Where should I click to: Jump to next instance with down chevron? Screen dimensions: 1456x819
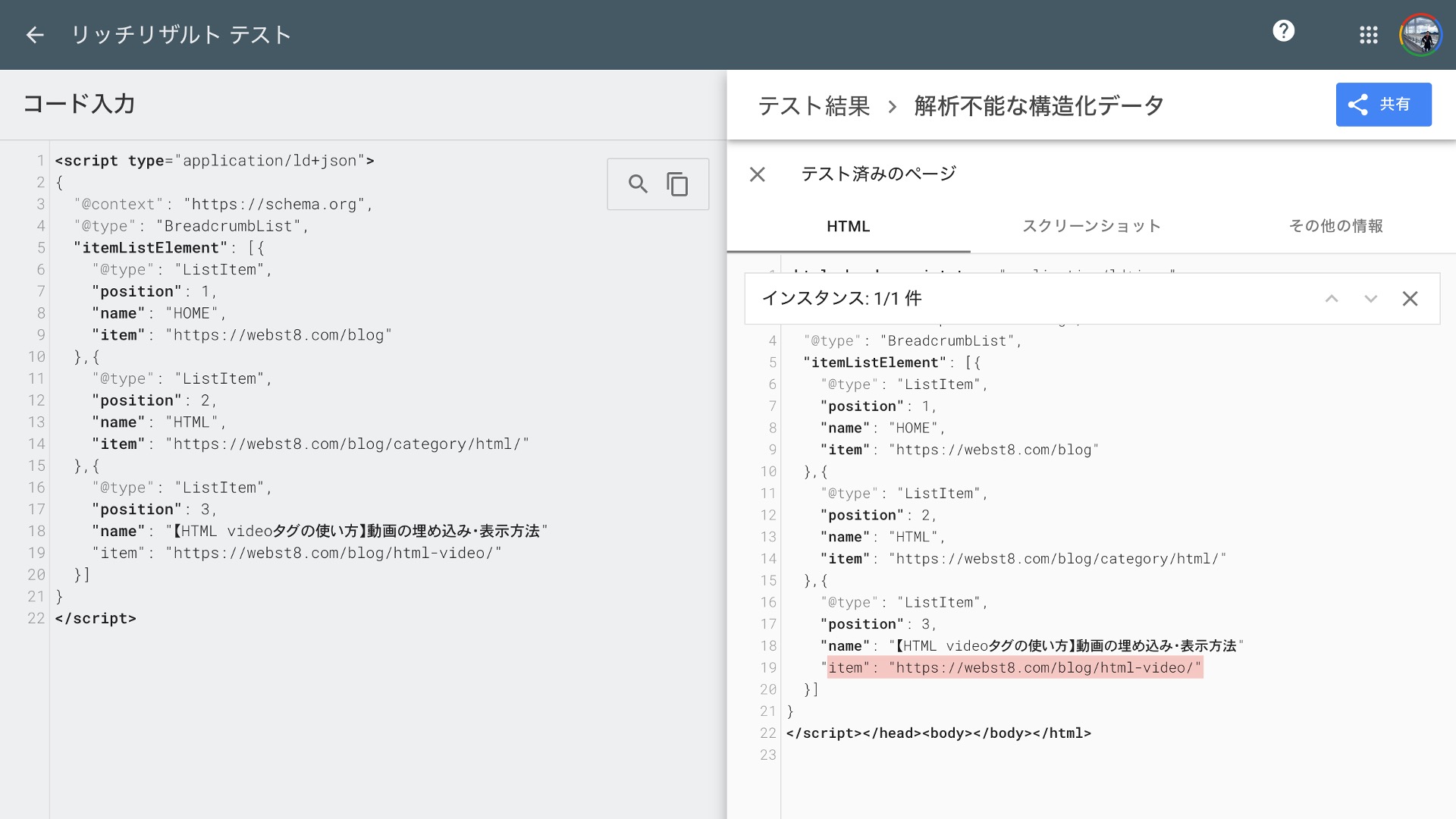(x=1370, y=299)
